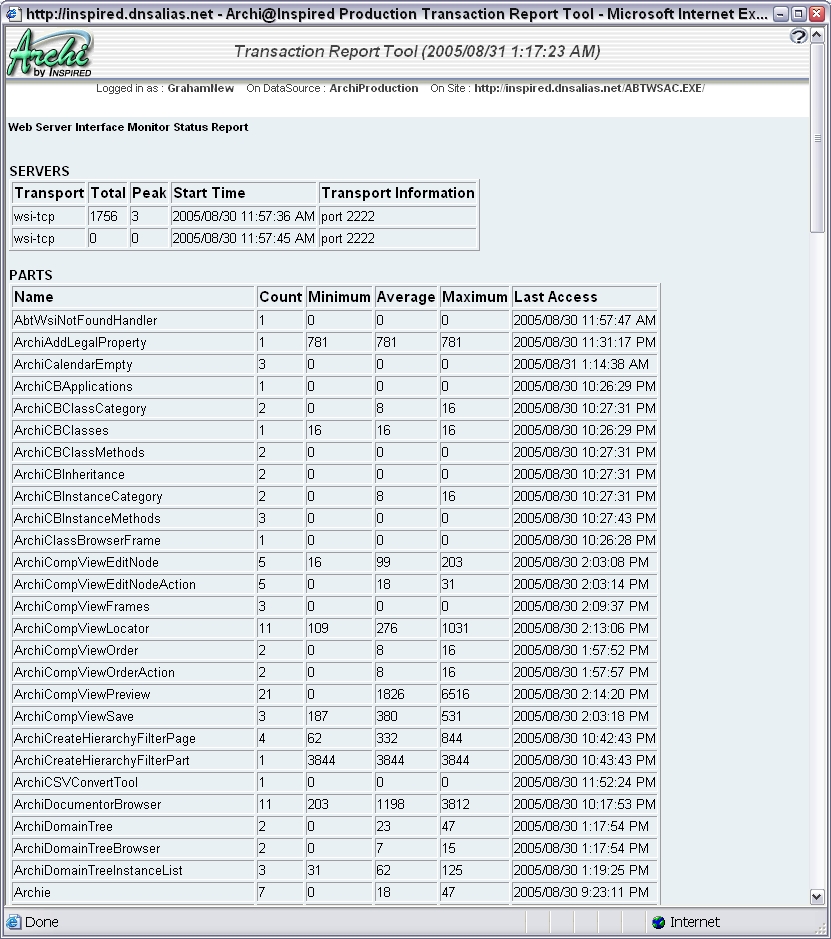Select the ArchiCompViewPreview row name

pos(82,694)
